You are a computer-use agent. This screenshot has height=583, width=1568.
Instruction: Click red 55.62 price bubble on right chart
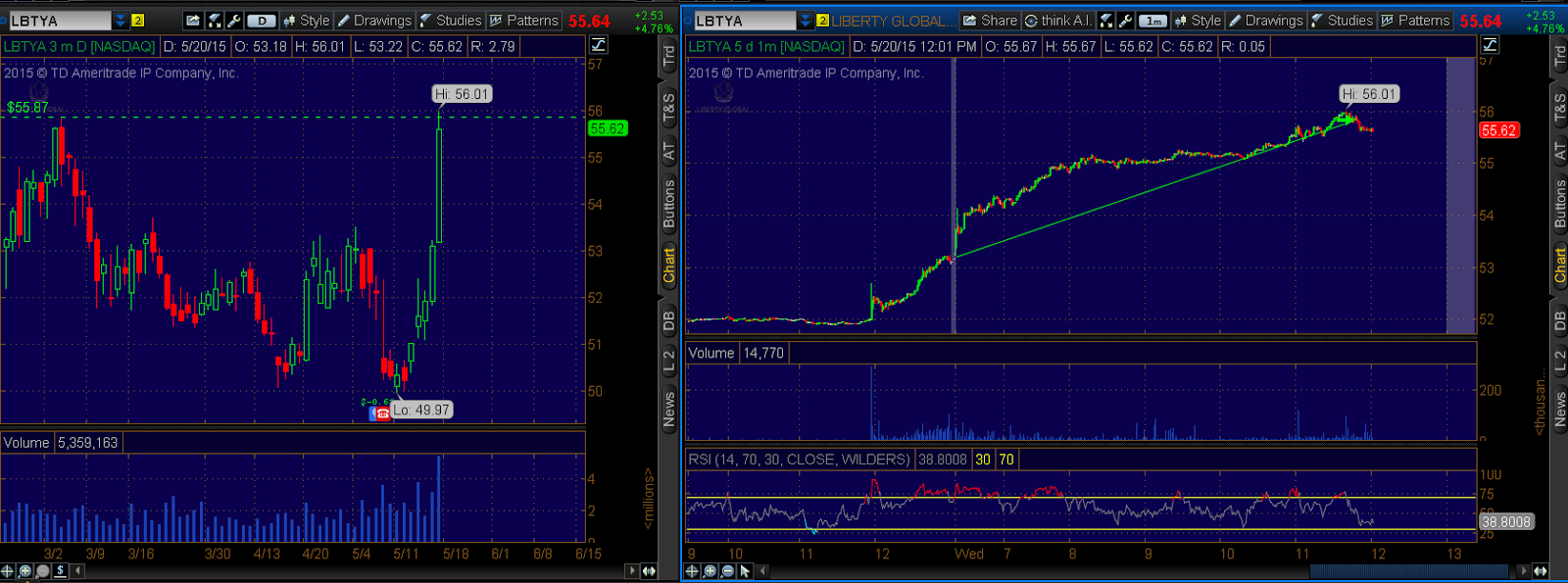point(1498,130)
